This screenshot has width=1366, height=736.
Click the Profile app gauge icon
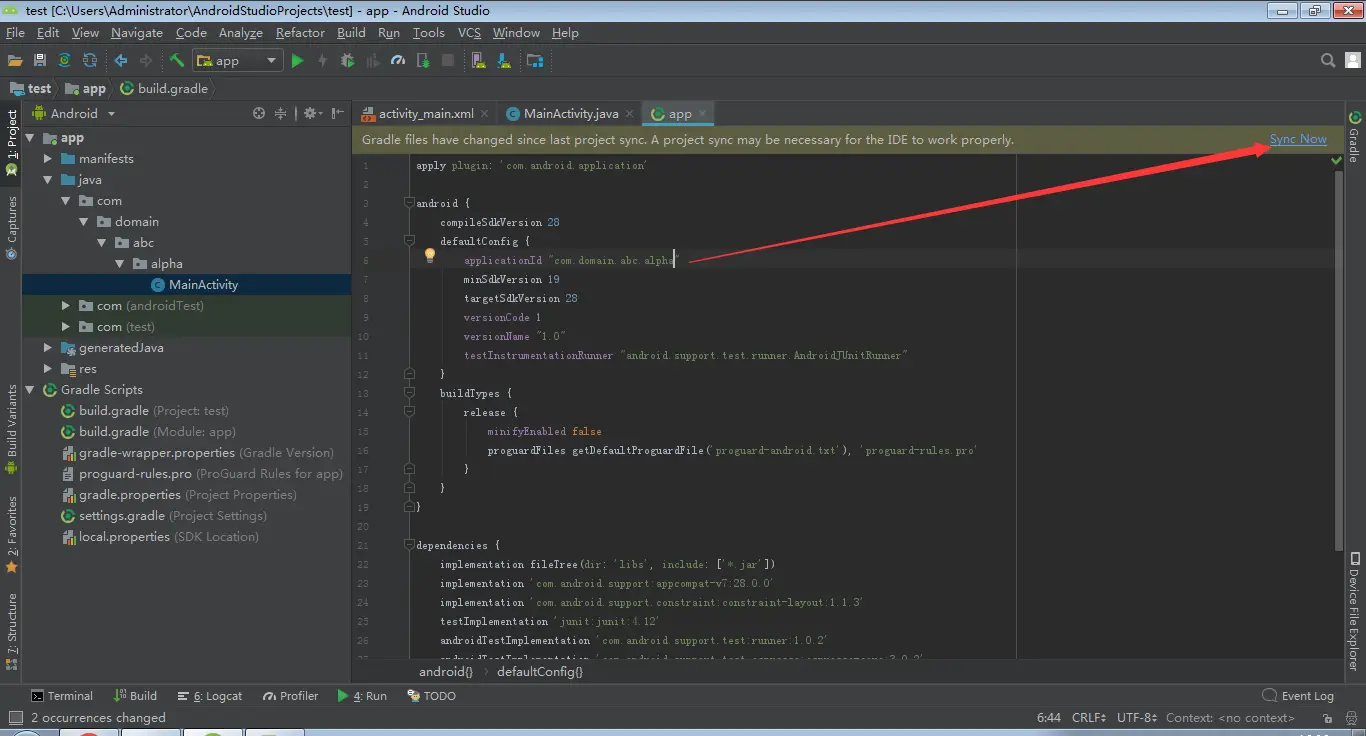point(398,61)
